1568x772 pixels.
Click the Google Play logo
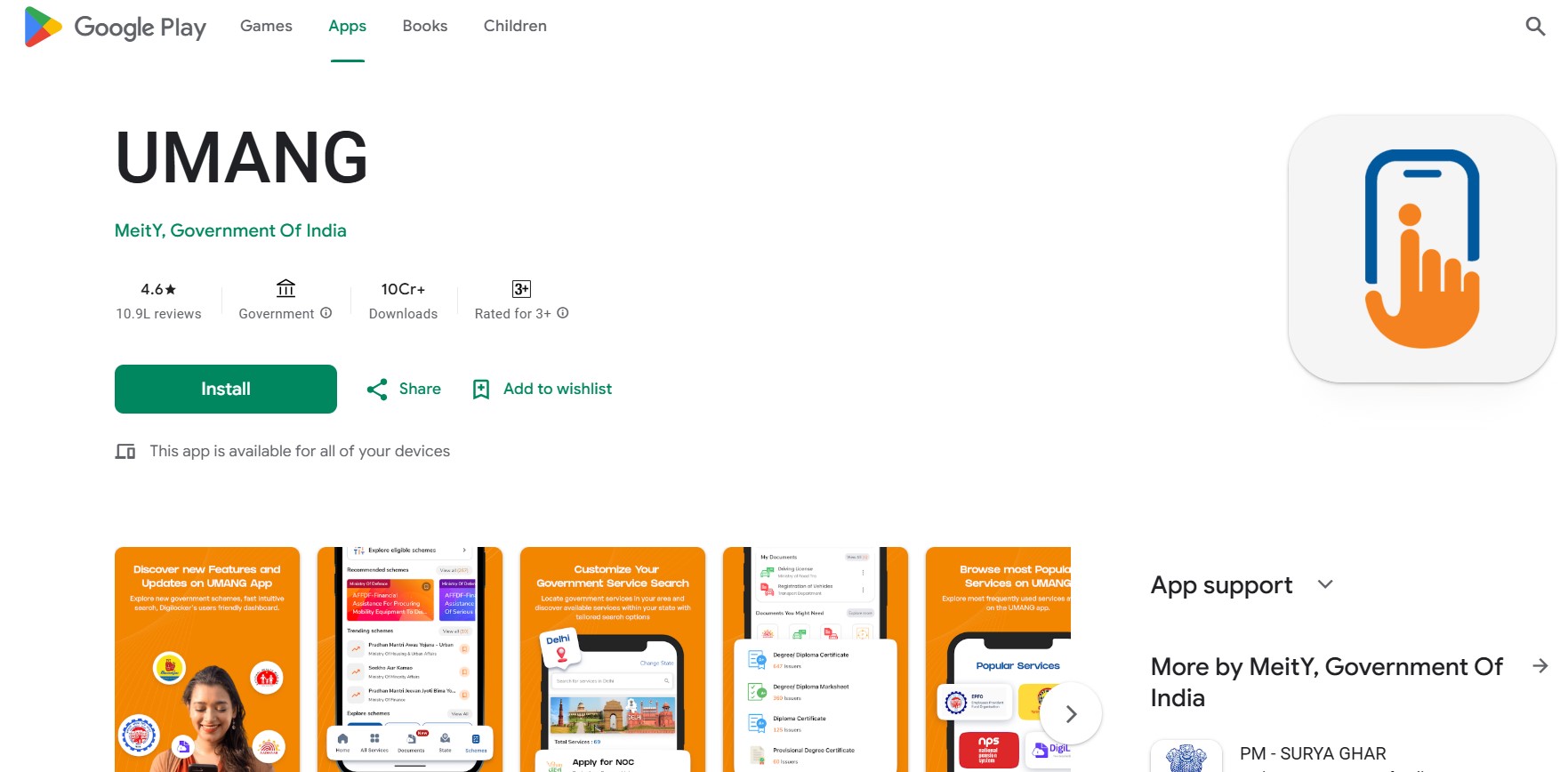point(116,27)
